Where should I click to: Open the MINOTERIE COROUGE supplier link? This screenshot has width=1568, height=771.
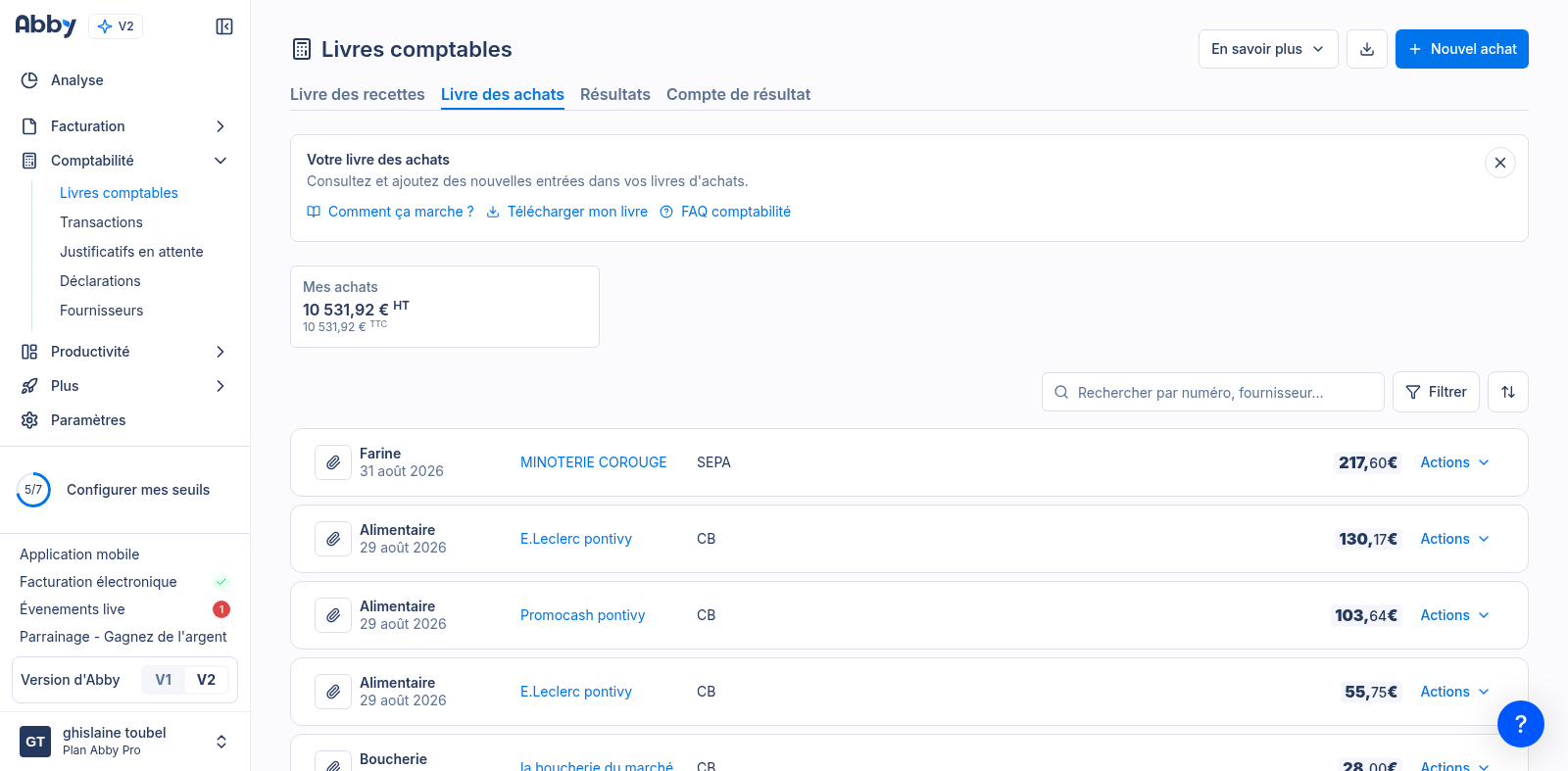[594, 462]
